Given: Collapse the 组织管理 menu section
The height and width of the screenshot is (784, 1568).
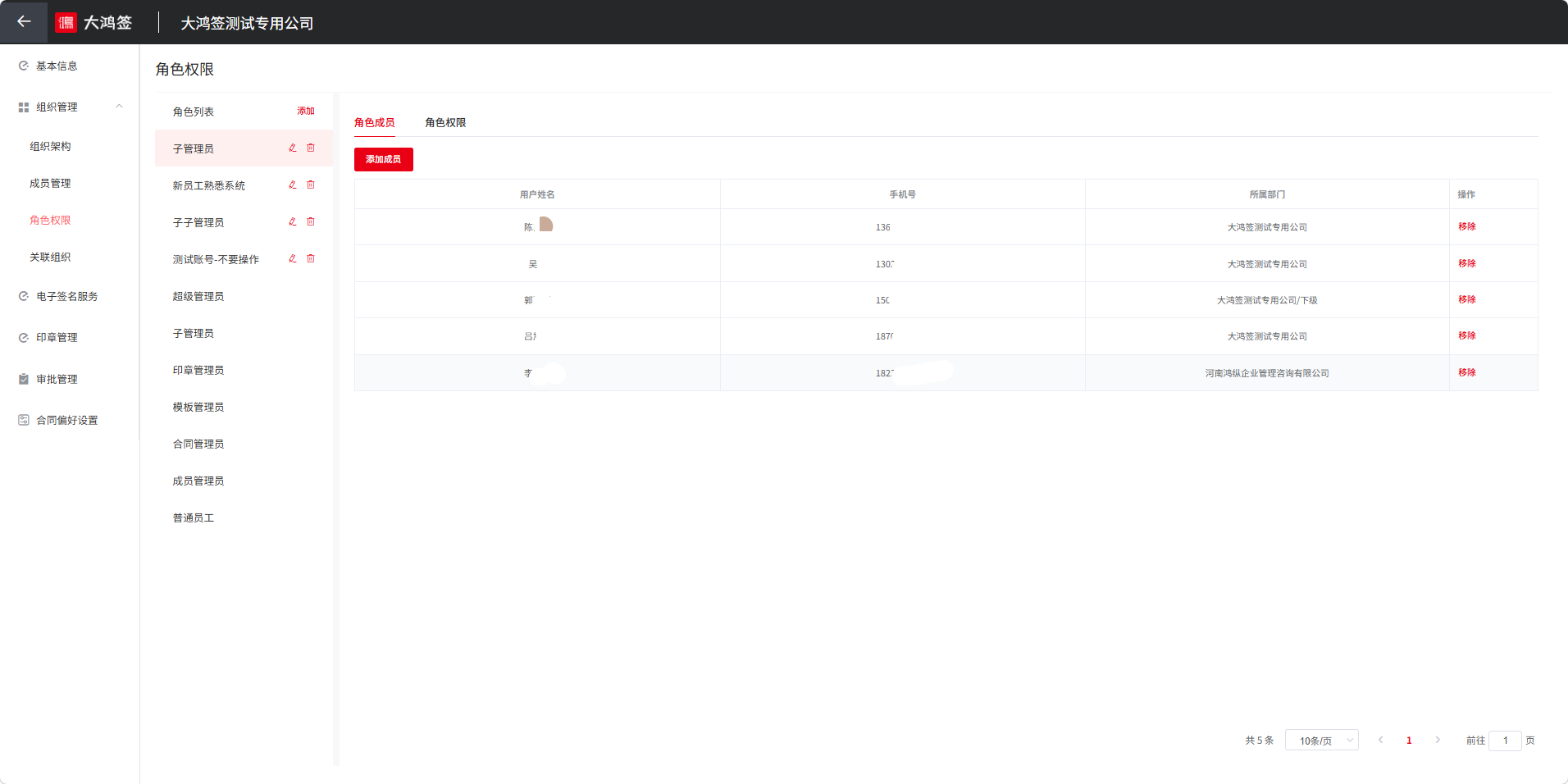Looking at the screenshot, I should (x=119, y=107).
